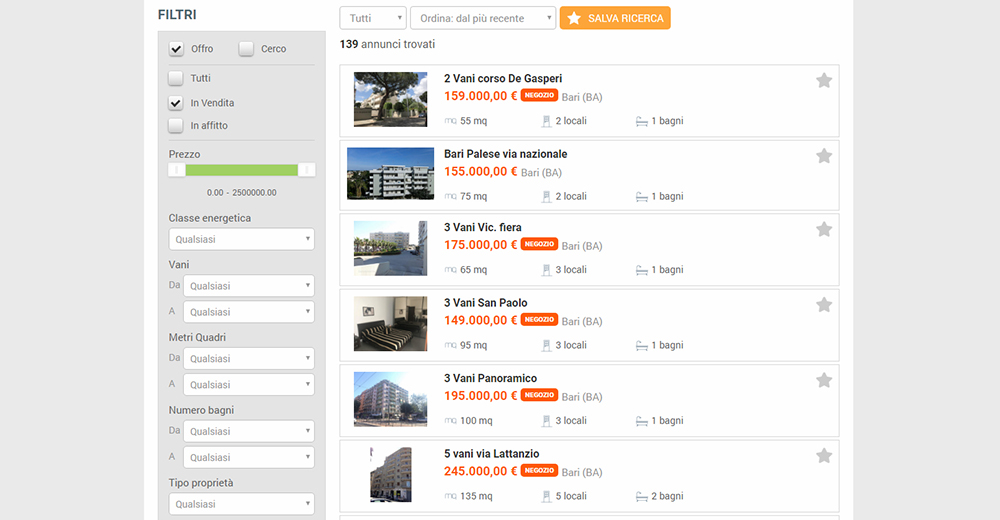Click locali icon in 3 Vani San Paolo listing
The height and width of the screenshot is (520, 1000).
[x=547, y=346]
